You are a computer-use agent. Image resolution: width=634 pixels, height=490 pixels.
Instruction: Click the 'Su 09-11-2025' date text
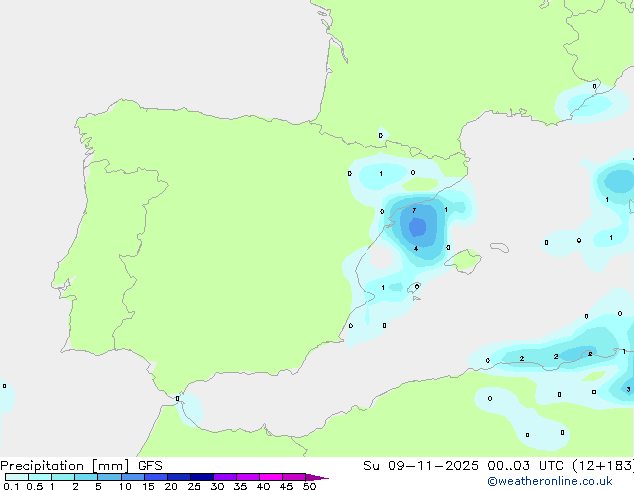click(x=421, y=466)
